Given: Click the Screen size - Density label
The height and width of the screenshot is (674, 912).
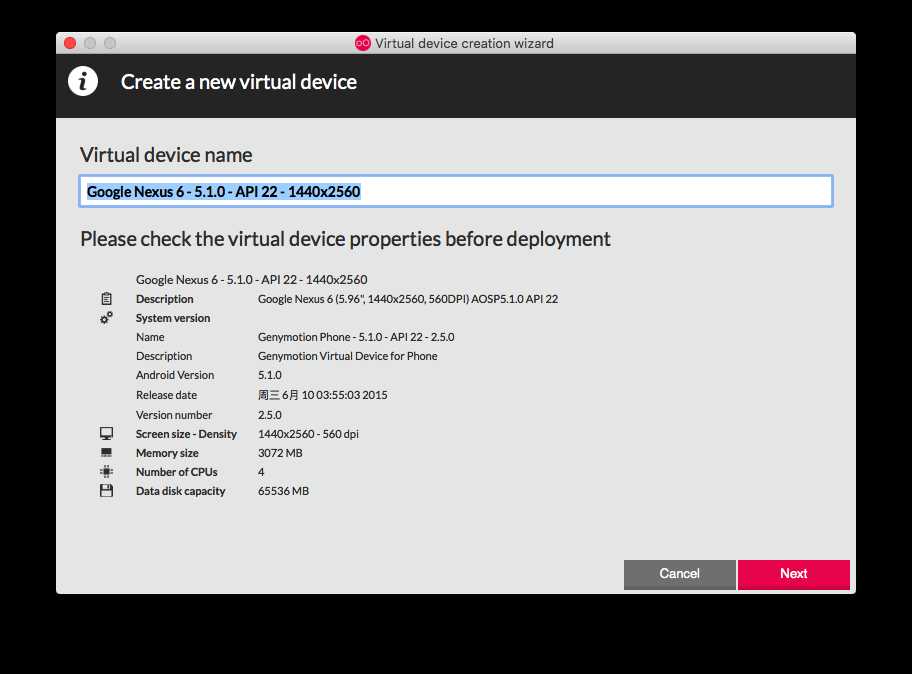Looking at the screenshot, I should click(186, 434).
